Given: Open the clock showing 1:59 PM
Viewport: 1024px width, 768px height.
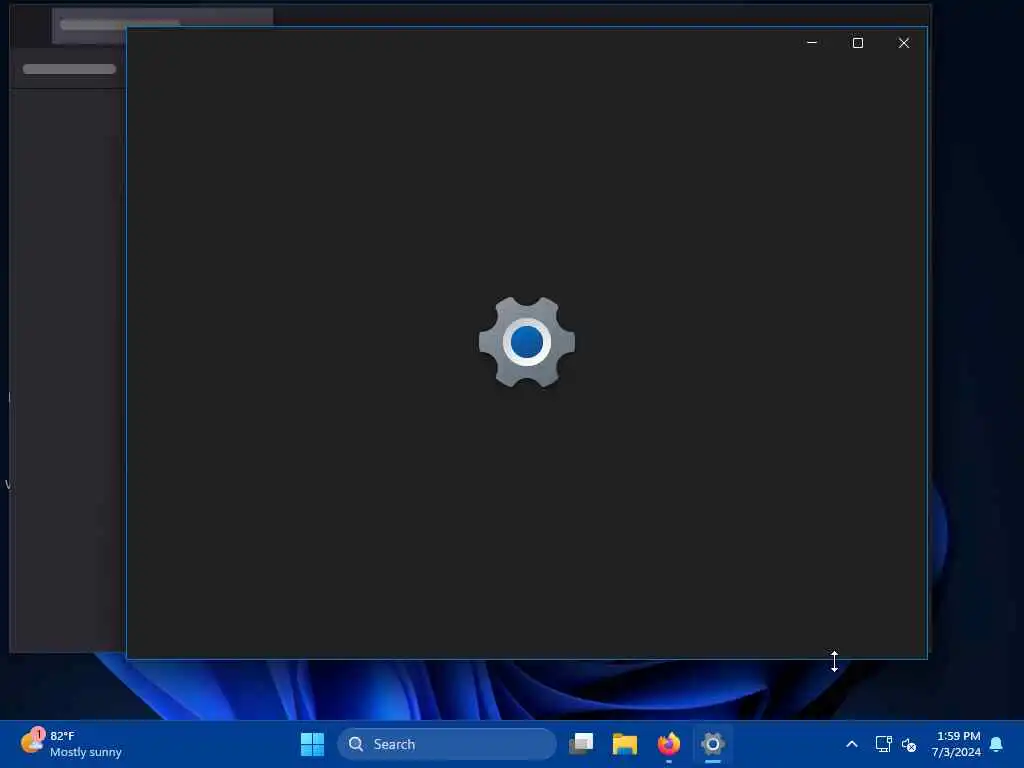Looking at the screenshot, I should tap(957, 744).
